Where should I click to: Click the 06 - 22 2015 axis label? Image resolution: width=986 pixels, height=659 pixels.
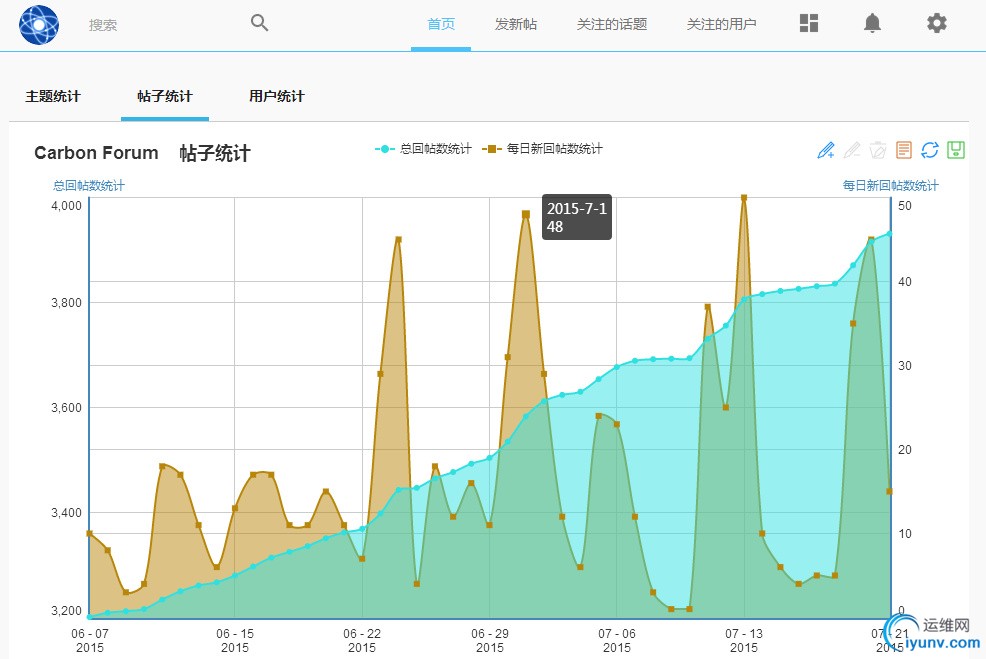coord(362,640)
